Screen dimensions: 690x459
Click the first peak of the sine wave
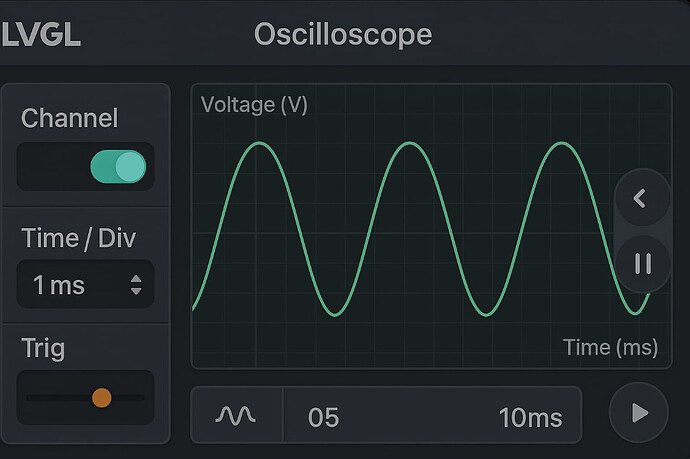(260, 144)
